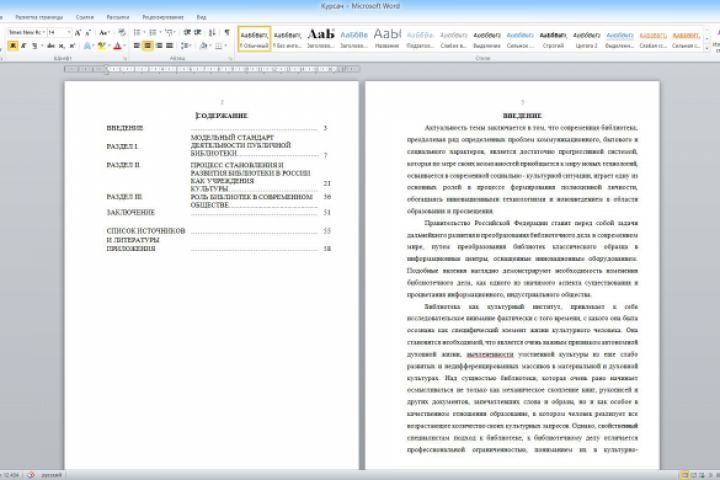Toggle subscript formatting
This screenshot has height=480, width=720.
coord(62,45)
